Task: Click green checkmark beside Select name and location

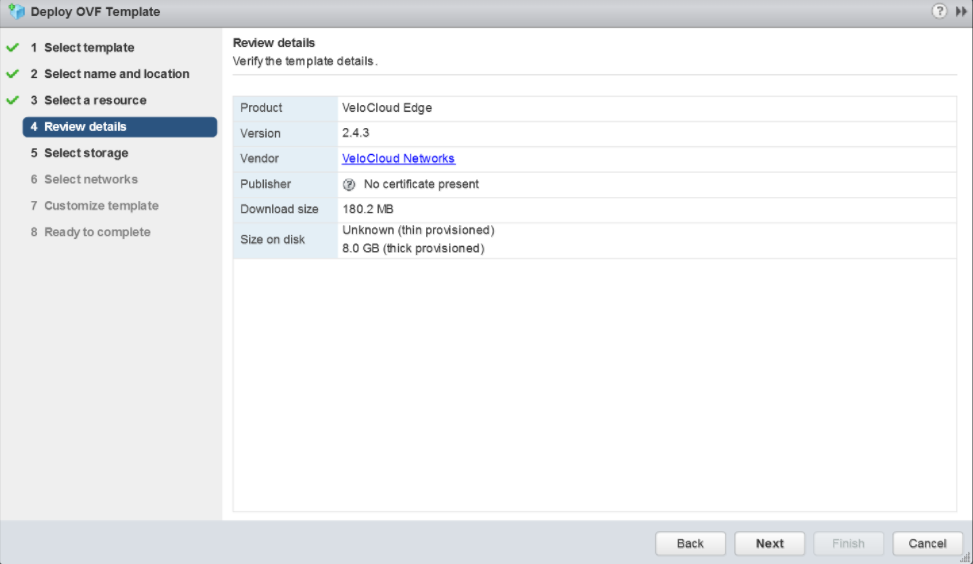Action: pyautogui.click(x=12, y=74)
